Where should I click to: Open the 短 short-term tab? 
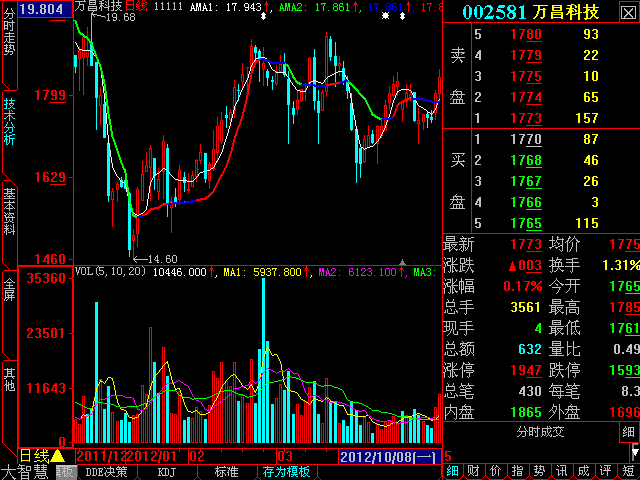(629, 471)
